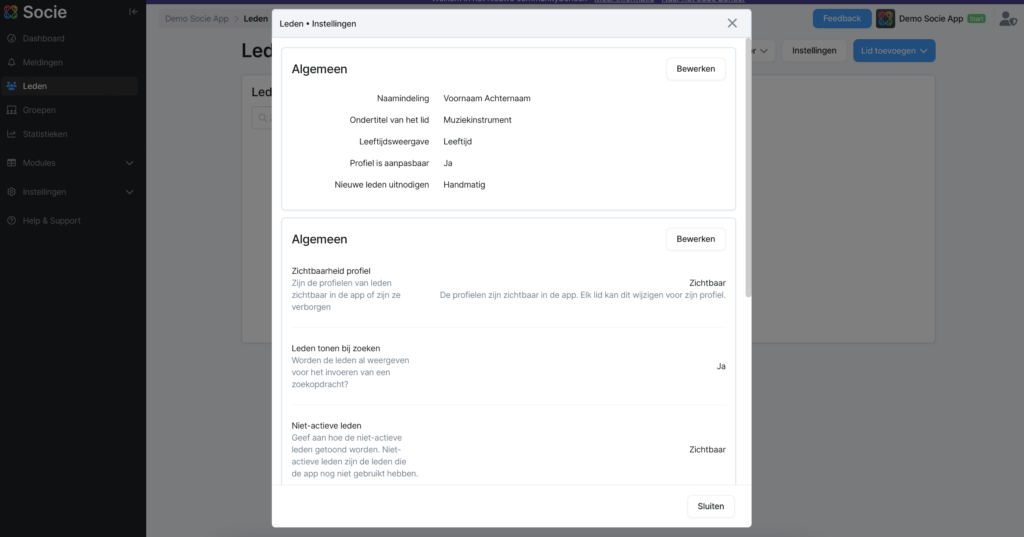Click the Leden breadcrumb
This screenshot has height=537, width=1024.
click(x=255, y=18)
